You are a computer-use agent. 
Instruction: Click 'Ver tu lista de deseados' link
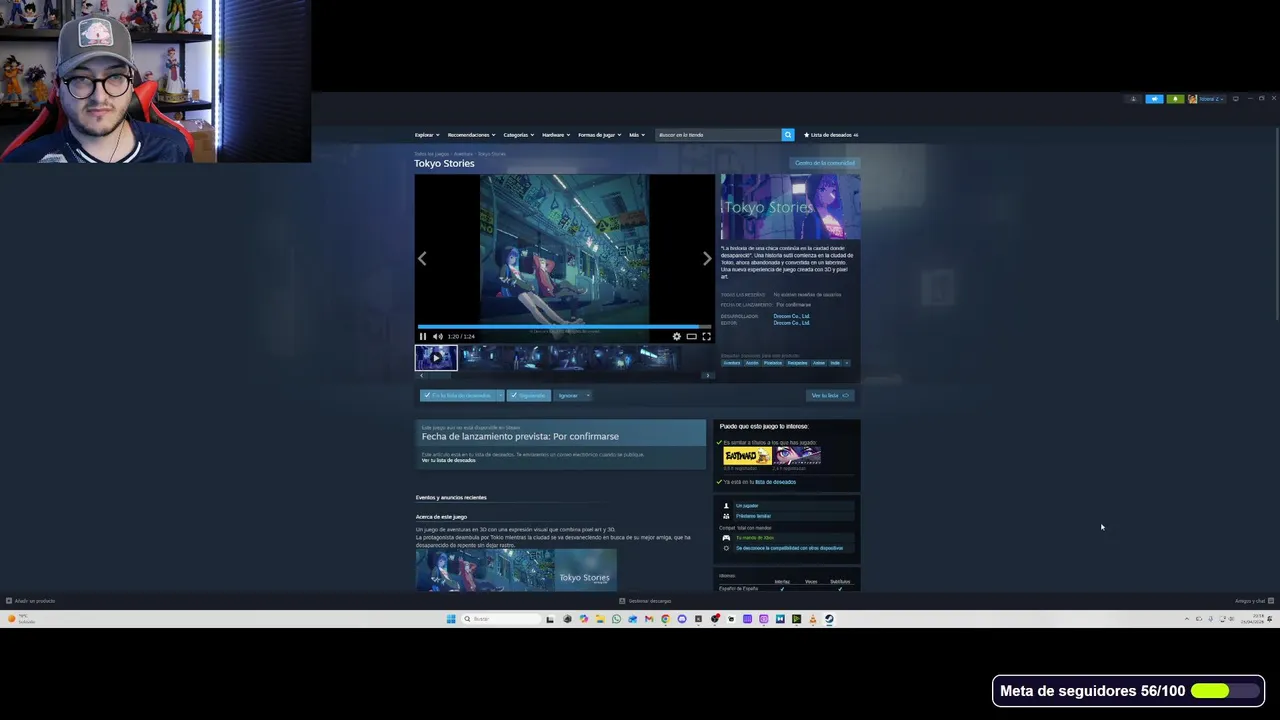[x=448, y=460]
